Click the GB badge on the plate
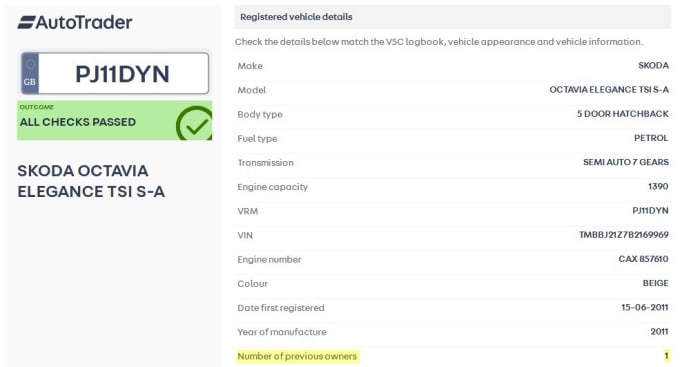This screenshot has height=367, width=680. coord(30,73)
